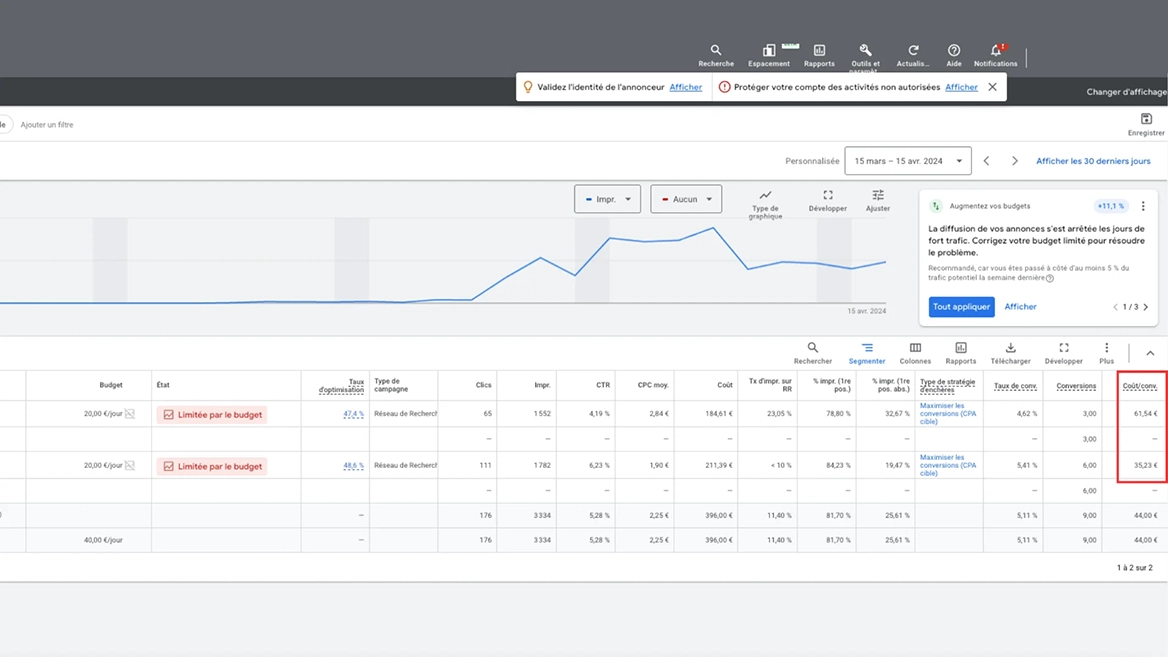Select the cost value 184,61 €
1168x657 pixels.
[719, 413]
